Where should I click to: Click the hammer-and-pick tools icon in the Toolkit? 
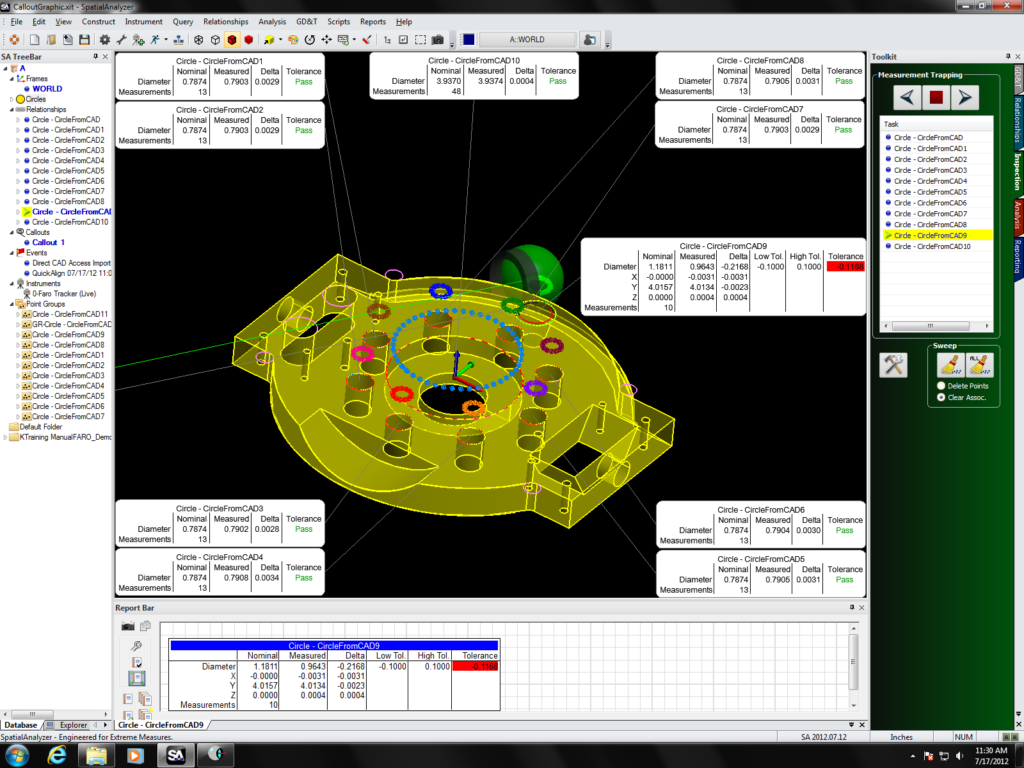893,365
